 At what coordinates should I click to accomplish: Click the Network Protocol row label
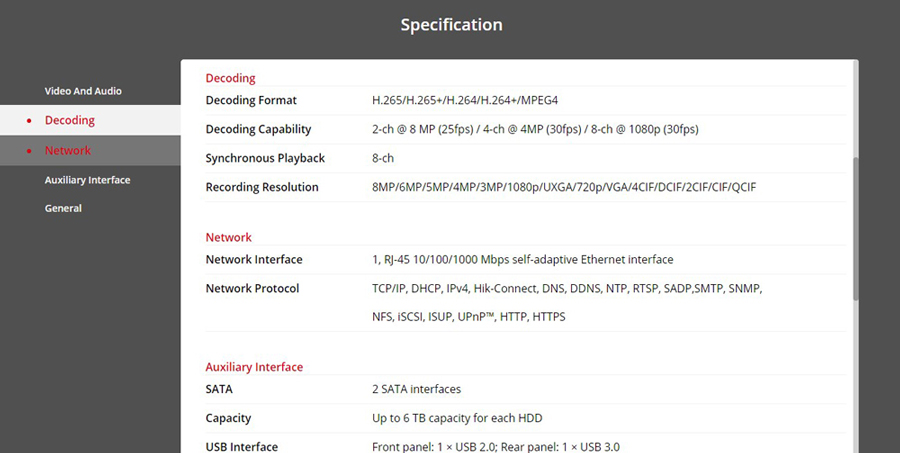(252, 288)
